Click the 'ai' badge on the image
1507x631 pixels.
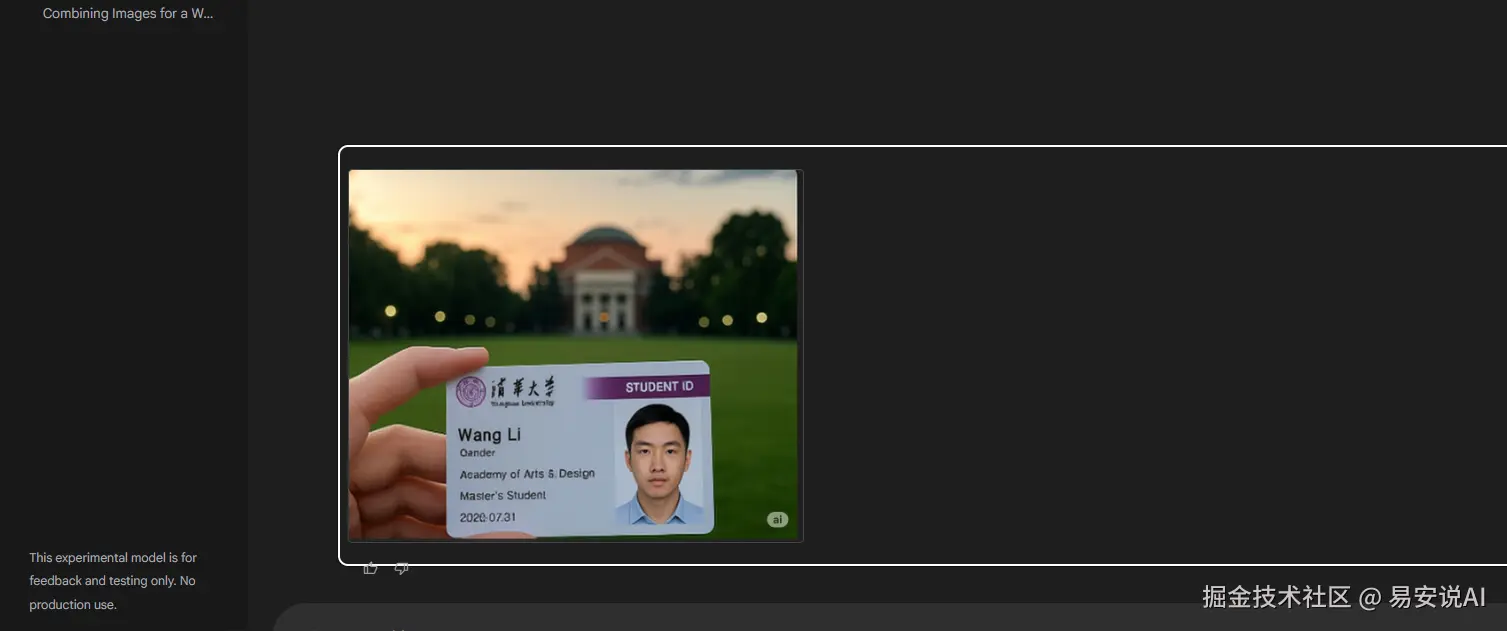pyautogui.click(x=777, y=519)
